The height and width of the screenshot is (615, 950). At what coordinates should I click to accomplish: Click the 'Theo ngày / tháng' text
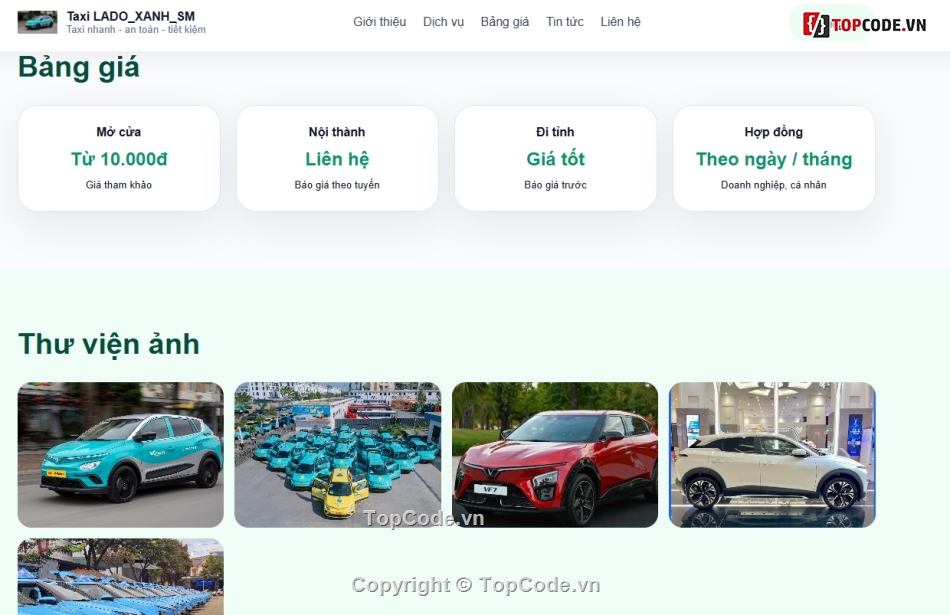click(x=774, y=159)
